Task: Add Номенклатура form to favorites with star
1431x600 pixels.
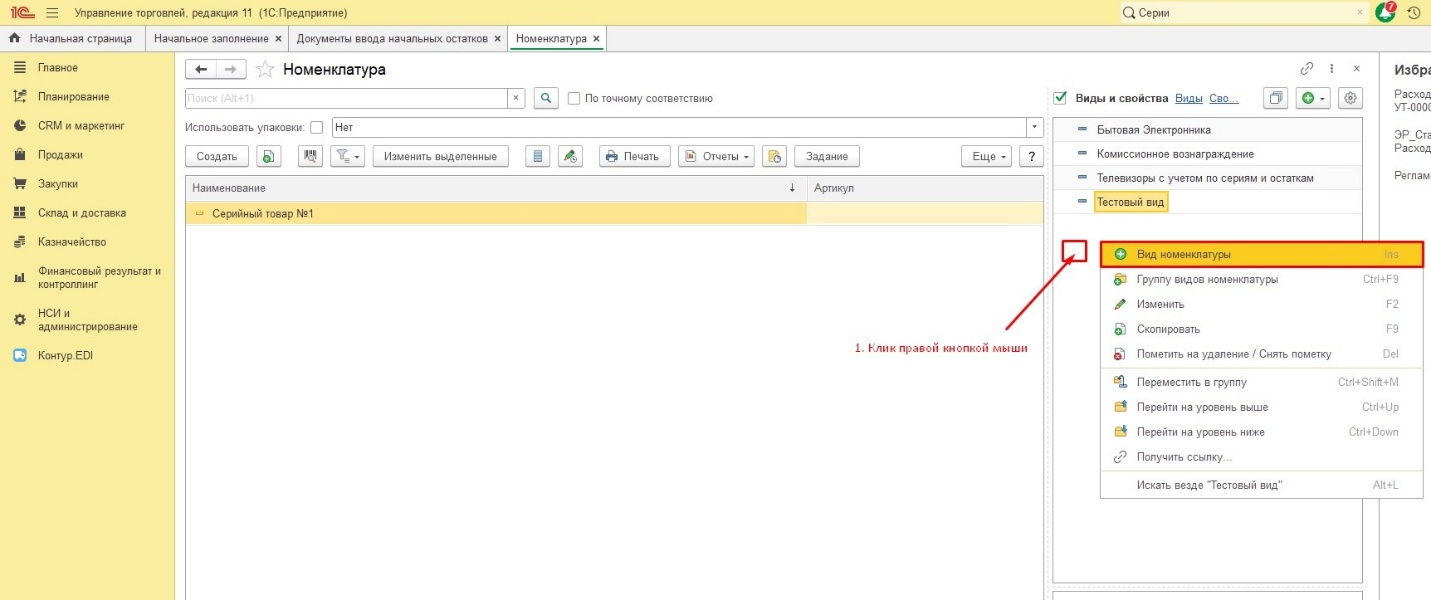Action: pyautogui.click(x=265, y=69)
